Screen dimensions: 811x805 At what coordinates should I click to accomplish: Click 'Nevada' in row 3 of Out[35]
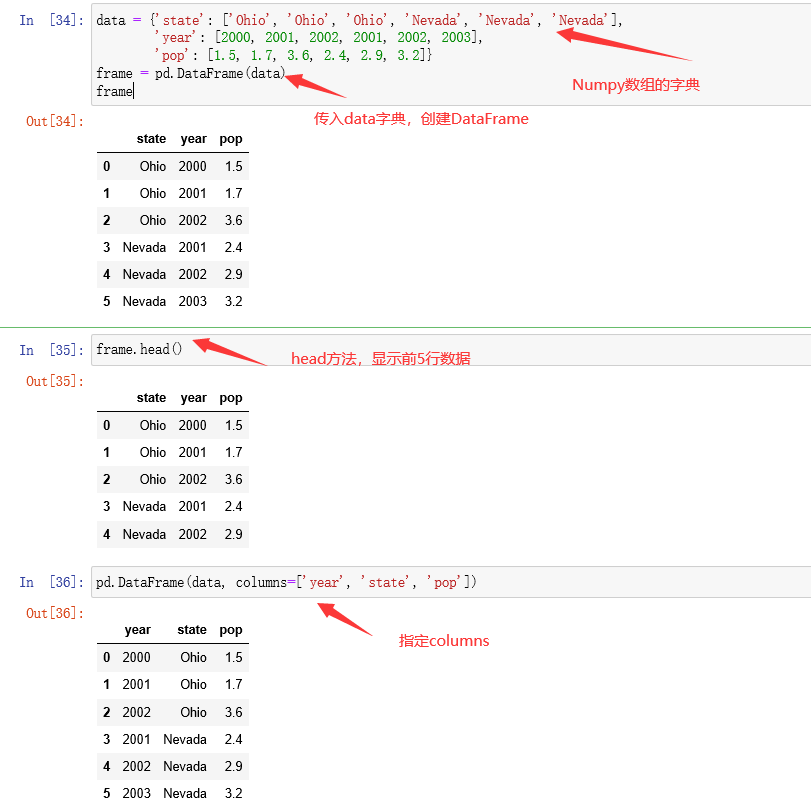click(144, 506)
